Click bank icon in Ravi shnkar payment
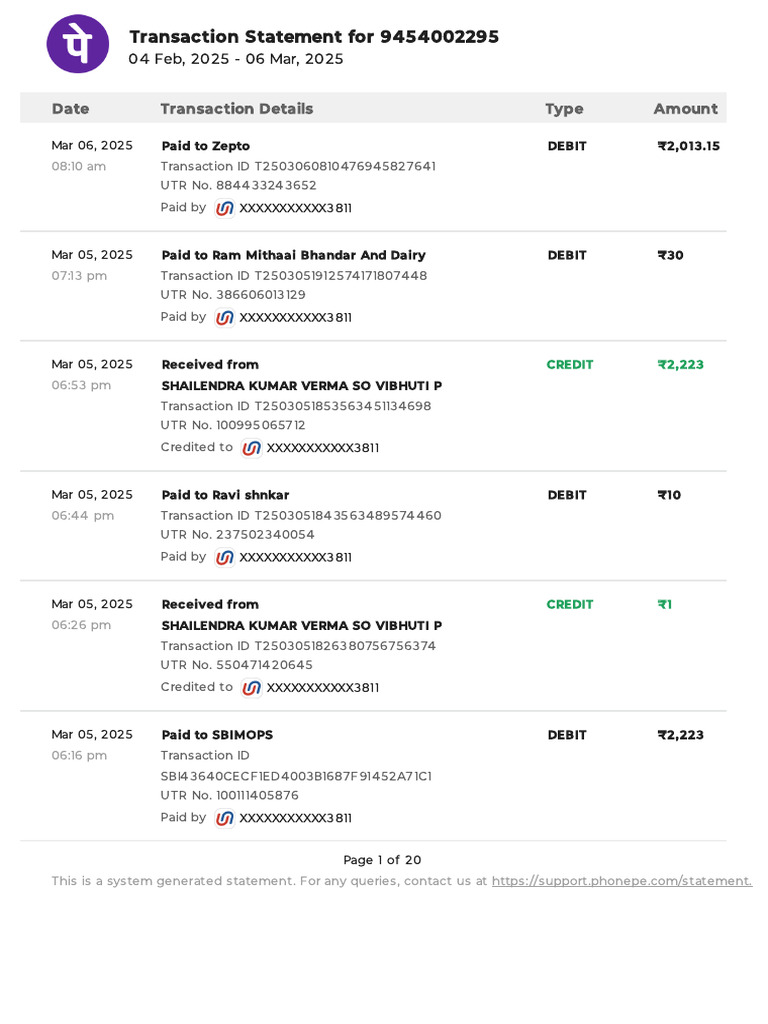Screen dimensions: 768x1024 tap(225, 558)
